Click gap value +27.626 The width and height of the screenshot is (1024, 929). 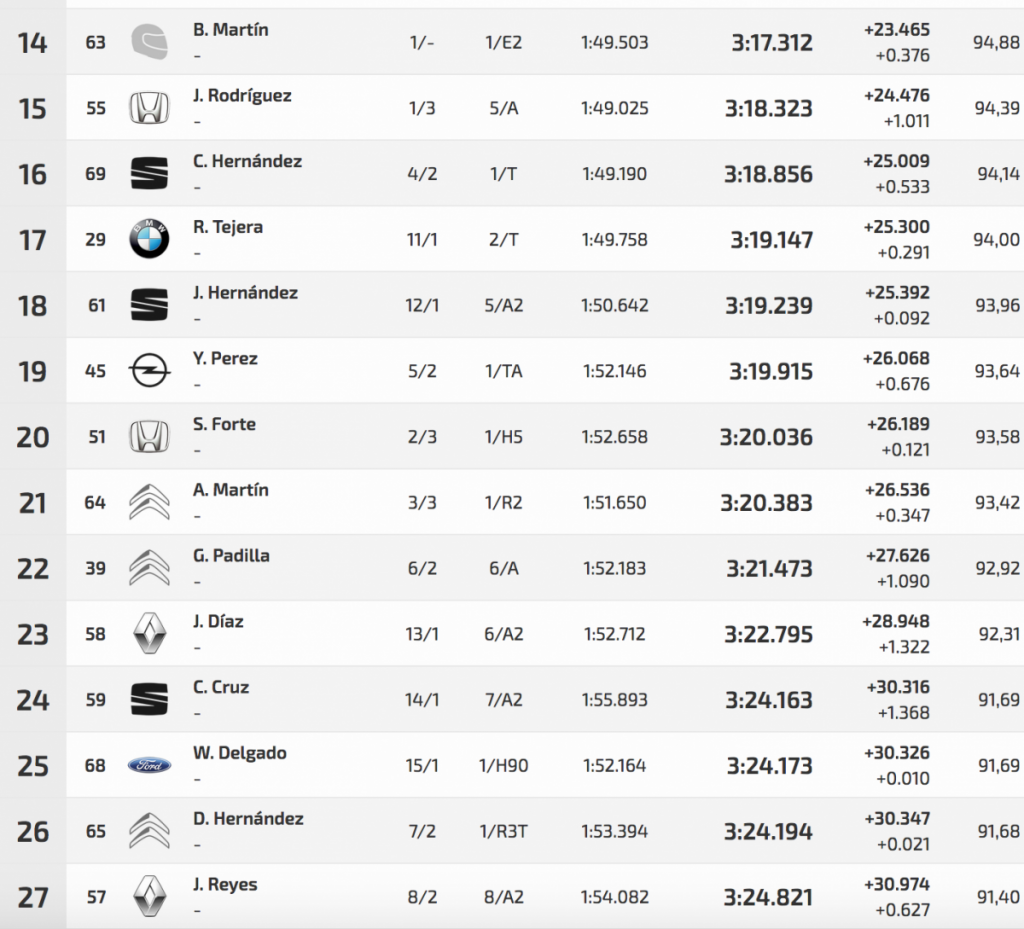(x=896, y=556)
